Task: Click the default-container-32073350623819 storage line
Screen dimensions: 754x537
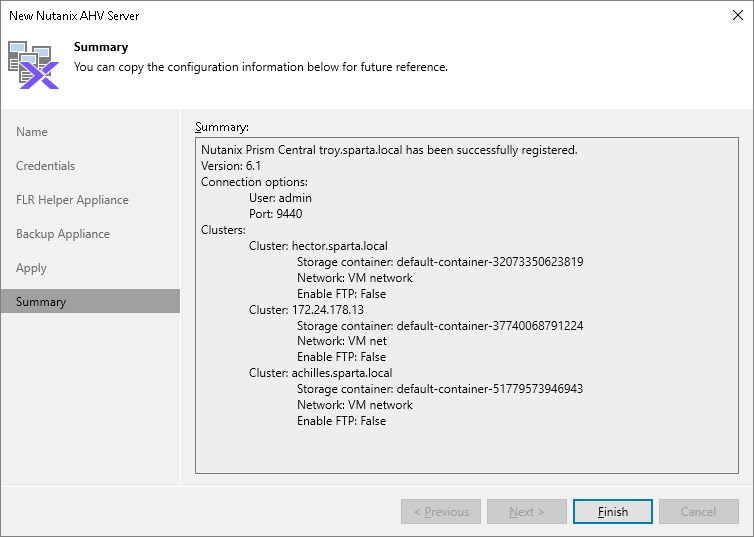Action: tap(440, 262)
